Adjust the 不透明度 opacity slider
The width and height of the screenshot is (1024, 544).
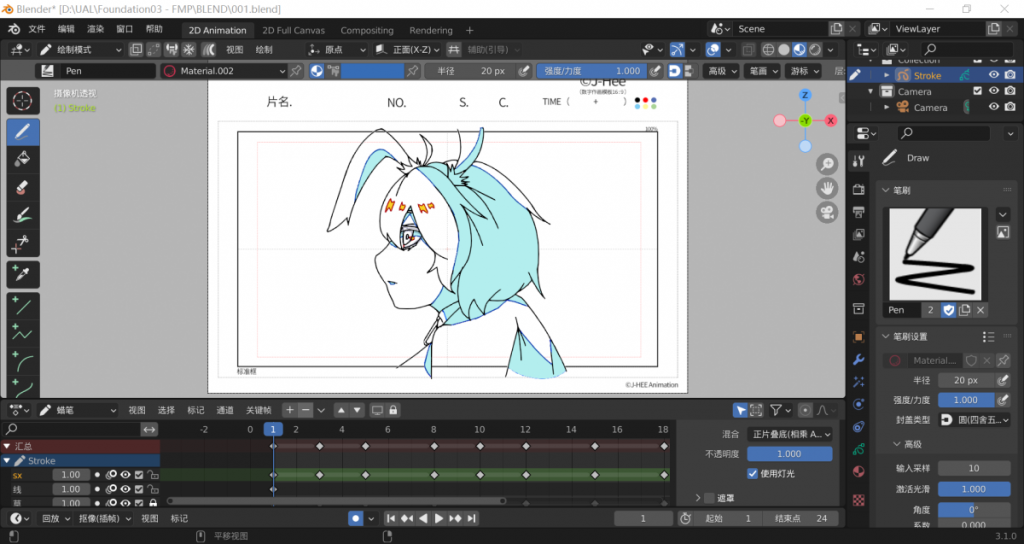[790, 454]
